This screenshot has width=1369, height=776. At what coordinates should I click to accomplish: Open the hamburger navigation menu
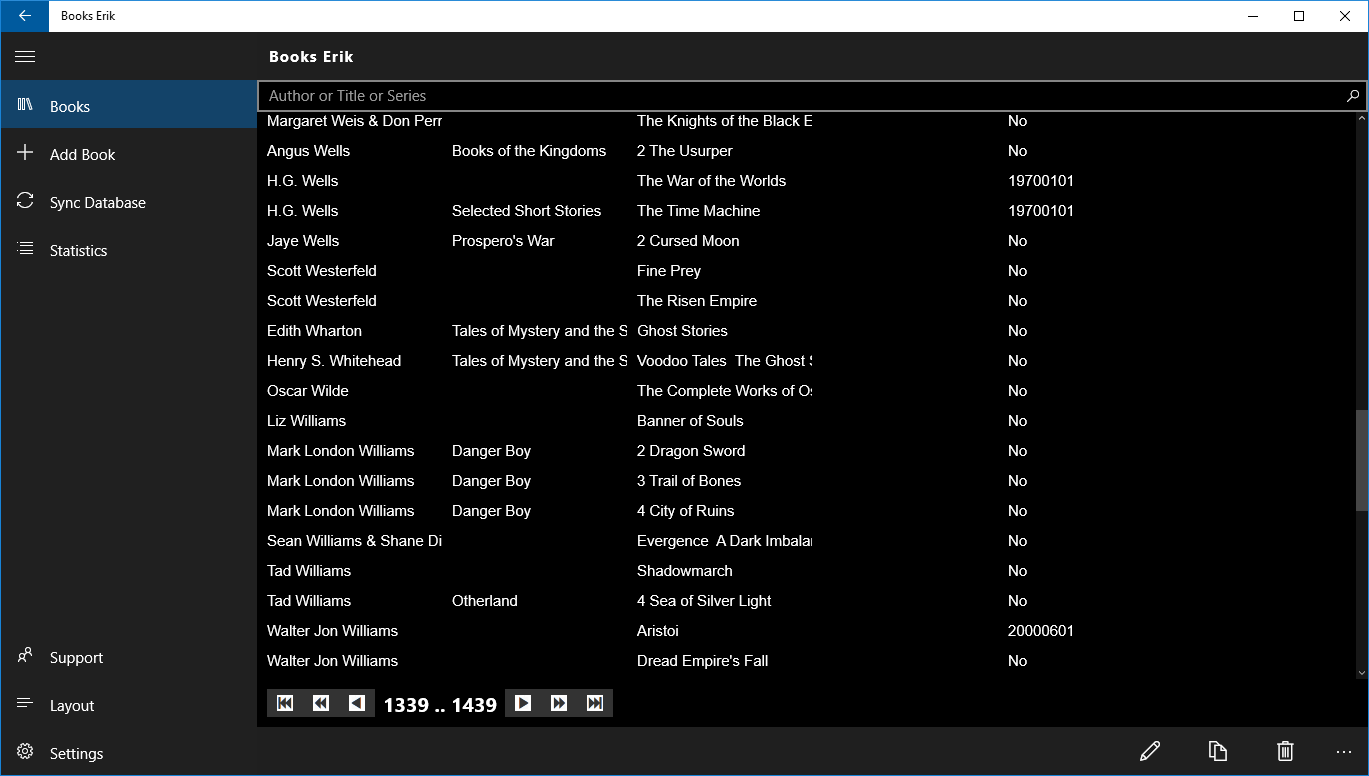tap(25, 57)
